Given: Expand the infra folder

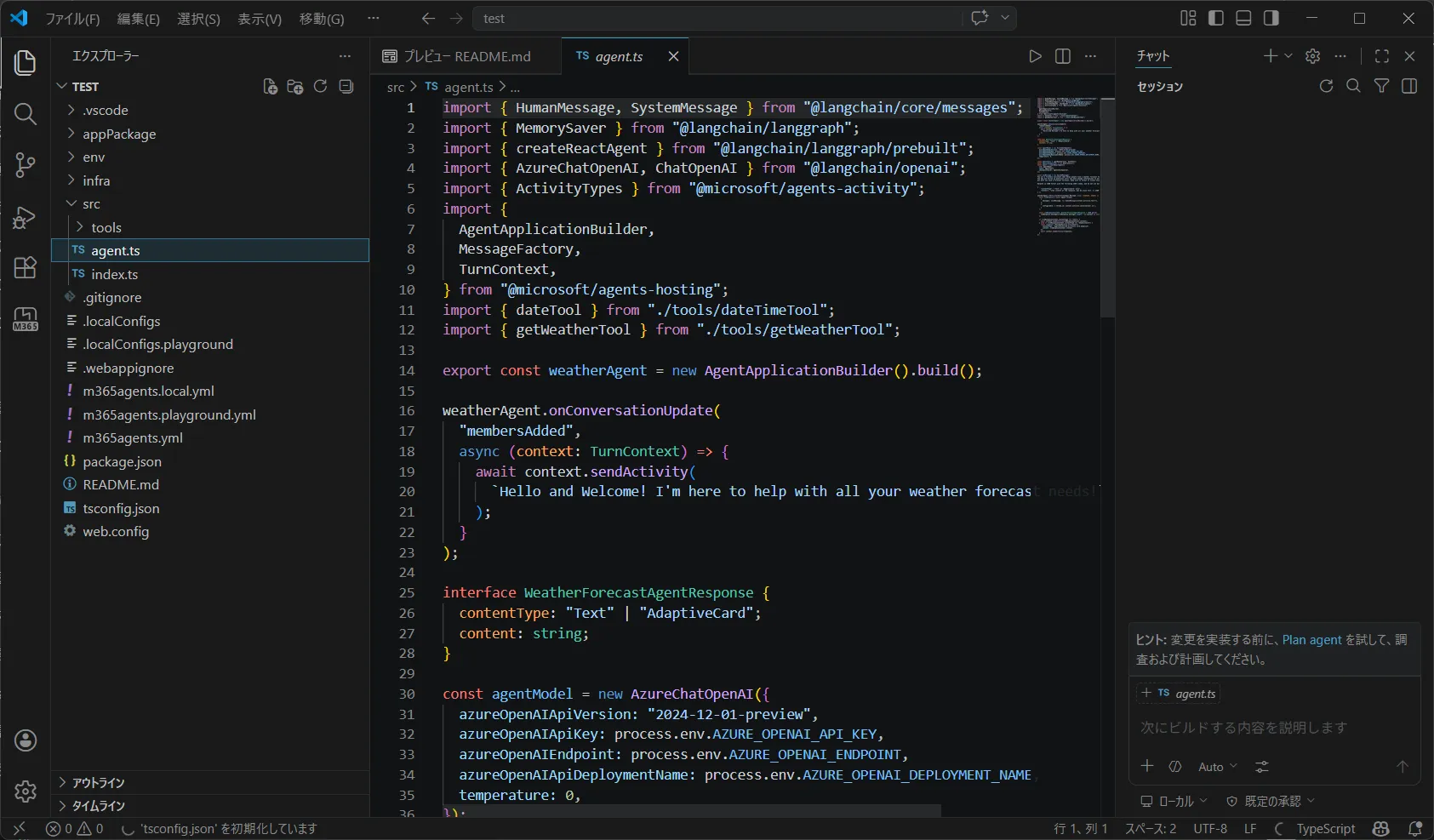Looking at the screenshot, I should [x=96, y=180].
